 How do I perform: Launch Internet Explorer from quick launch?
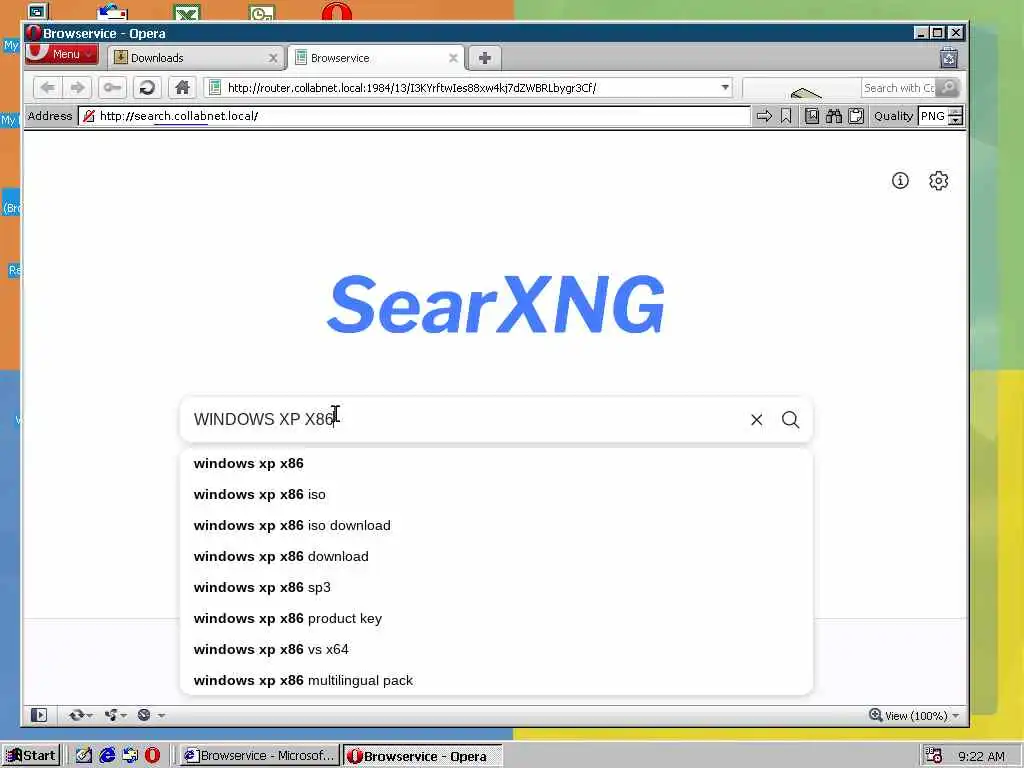point(107,756)
